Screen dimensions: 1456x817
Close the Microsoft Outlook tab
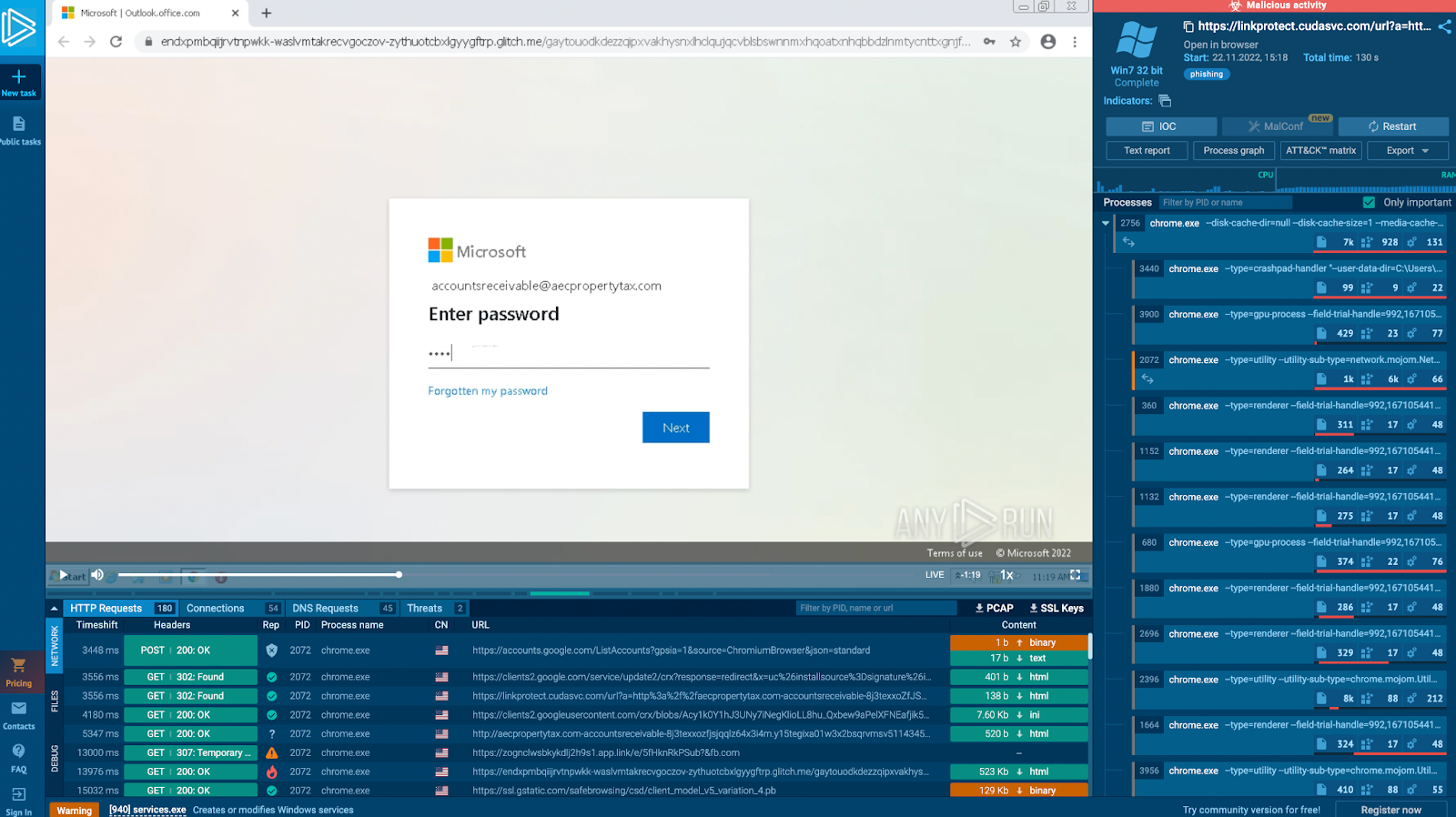click(235, 13)
